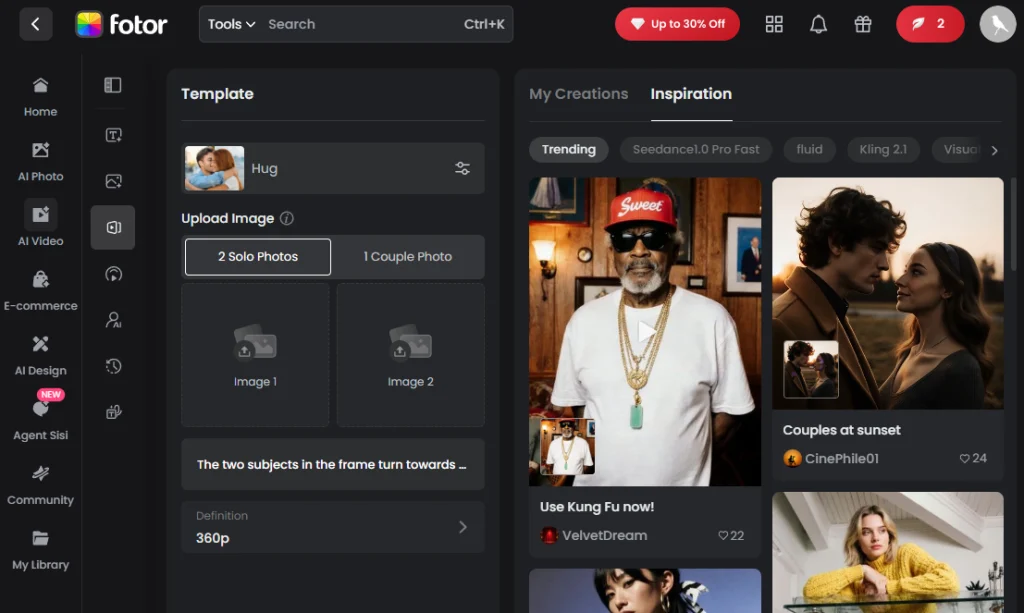Image resolution: width=1024 pixels, height=613 pixels.
Task: Switch to the 1 Couple Photo option
Action: pyautogui.click(x=408, y=257)
